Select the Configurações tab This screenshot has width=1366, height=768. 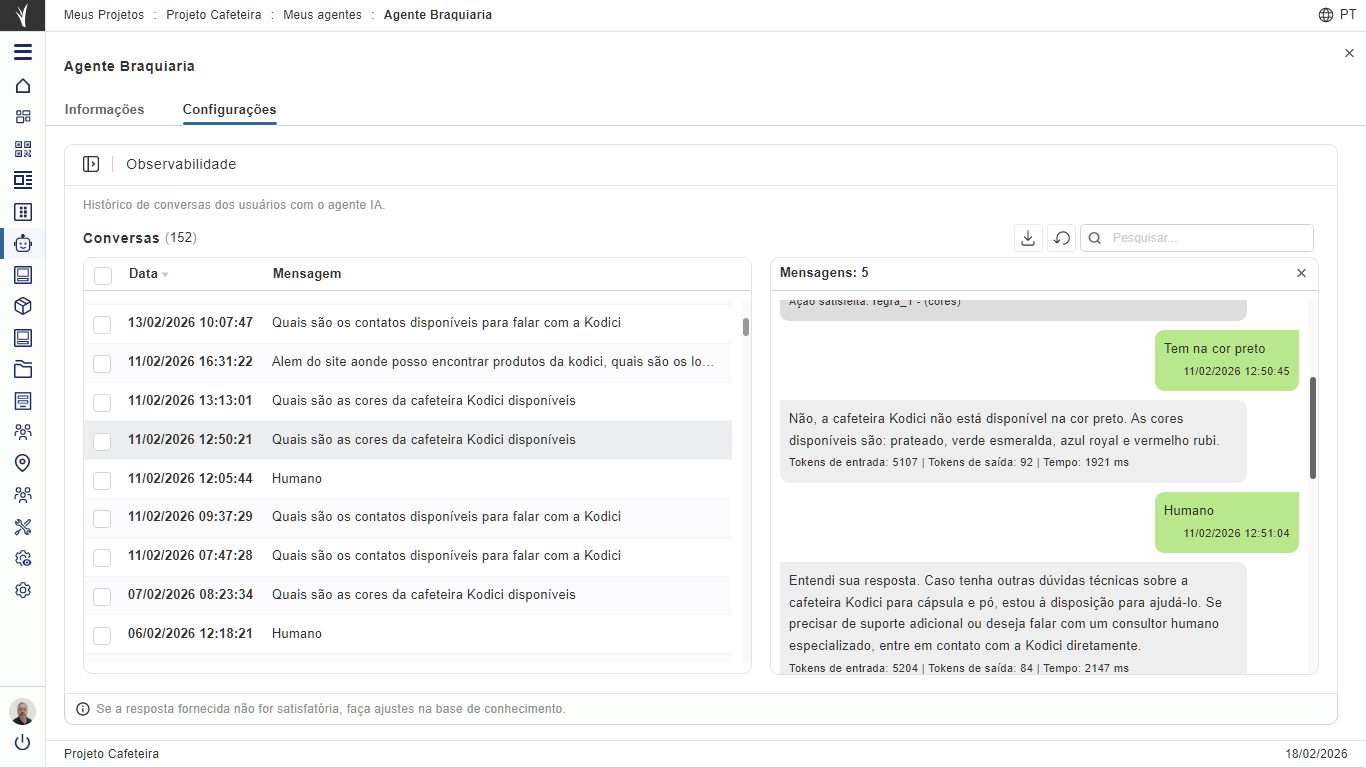(229, 110)
